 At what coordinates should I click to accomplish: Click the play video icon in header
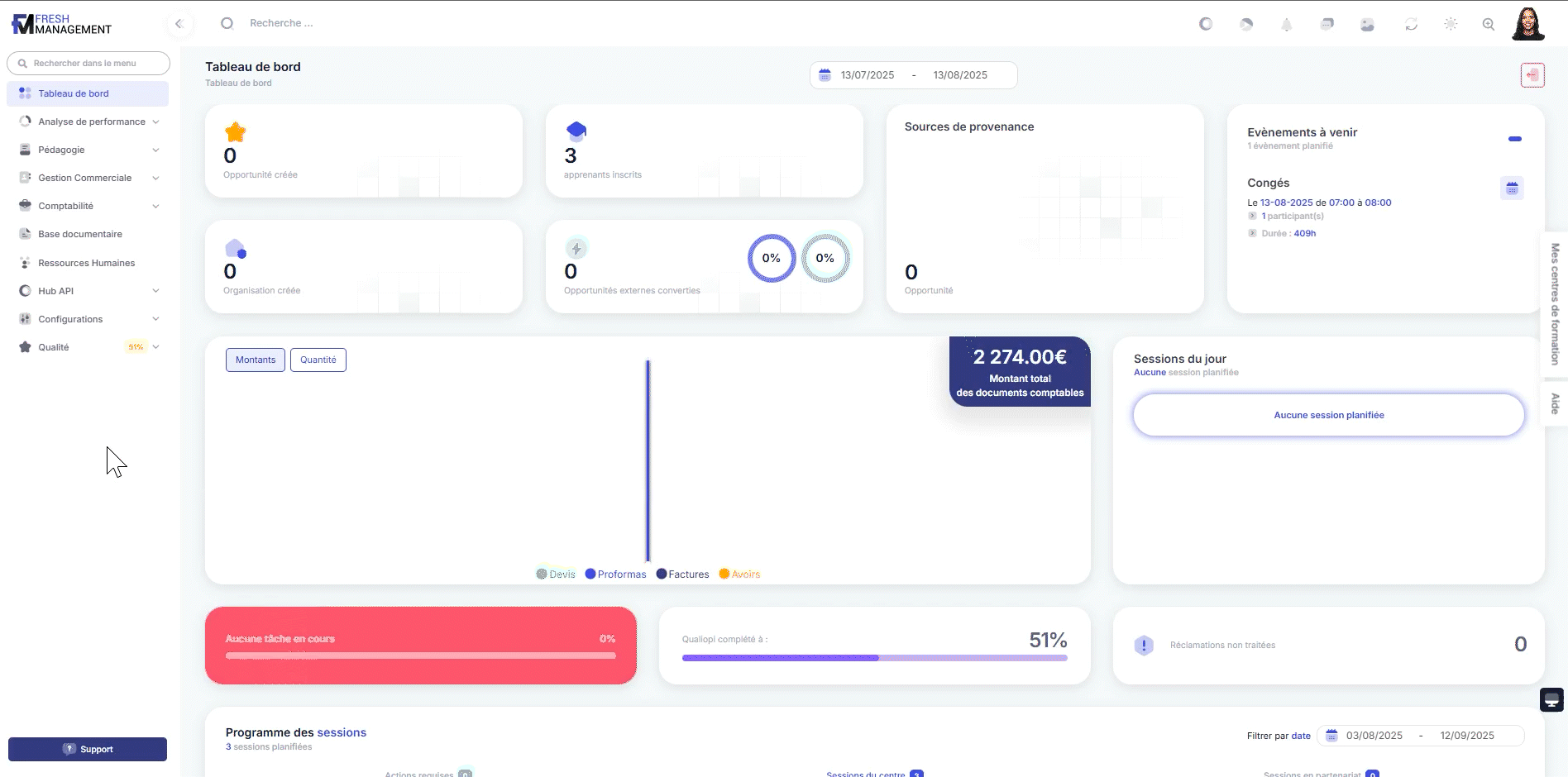1246,25
